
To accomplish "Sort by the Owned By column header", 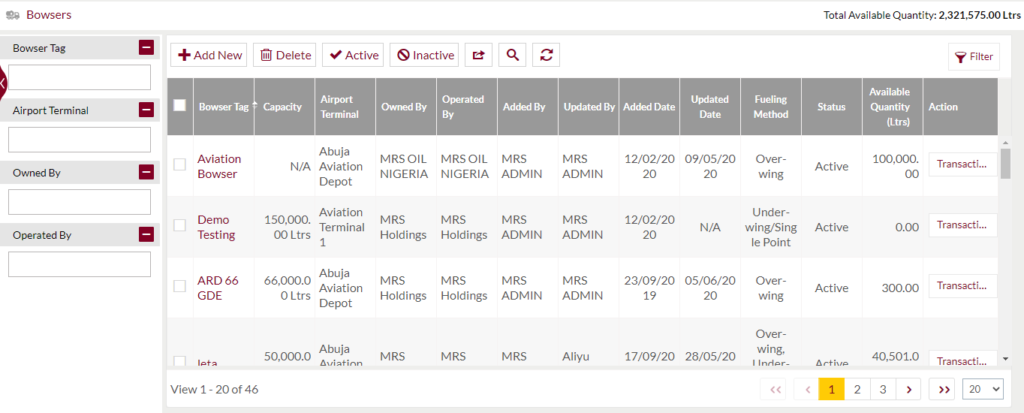I will click(x=406, y=107).
